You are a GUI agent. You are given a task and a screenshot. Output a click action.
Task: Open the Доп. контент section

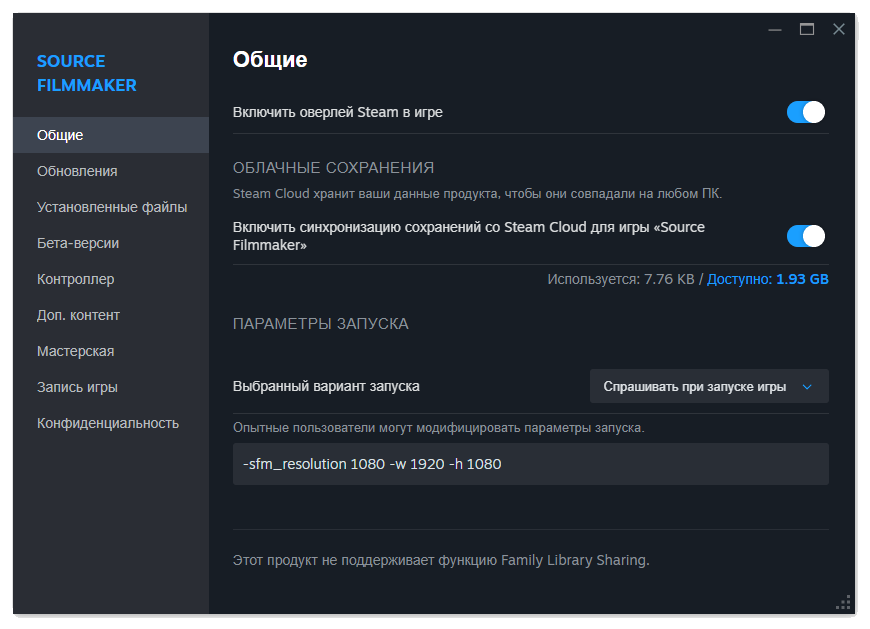click(x=78, y=315)
